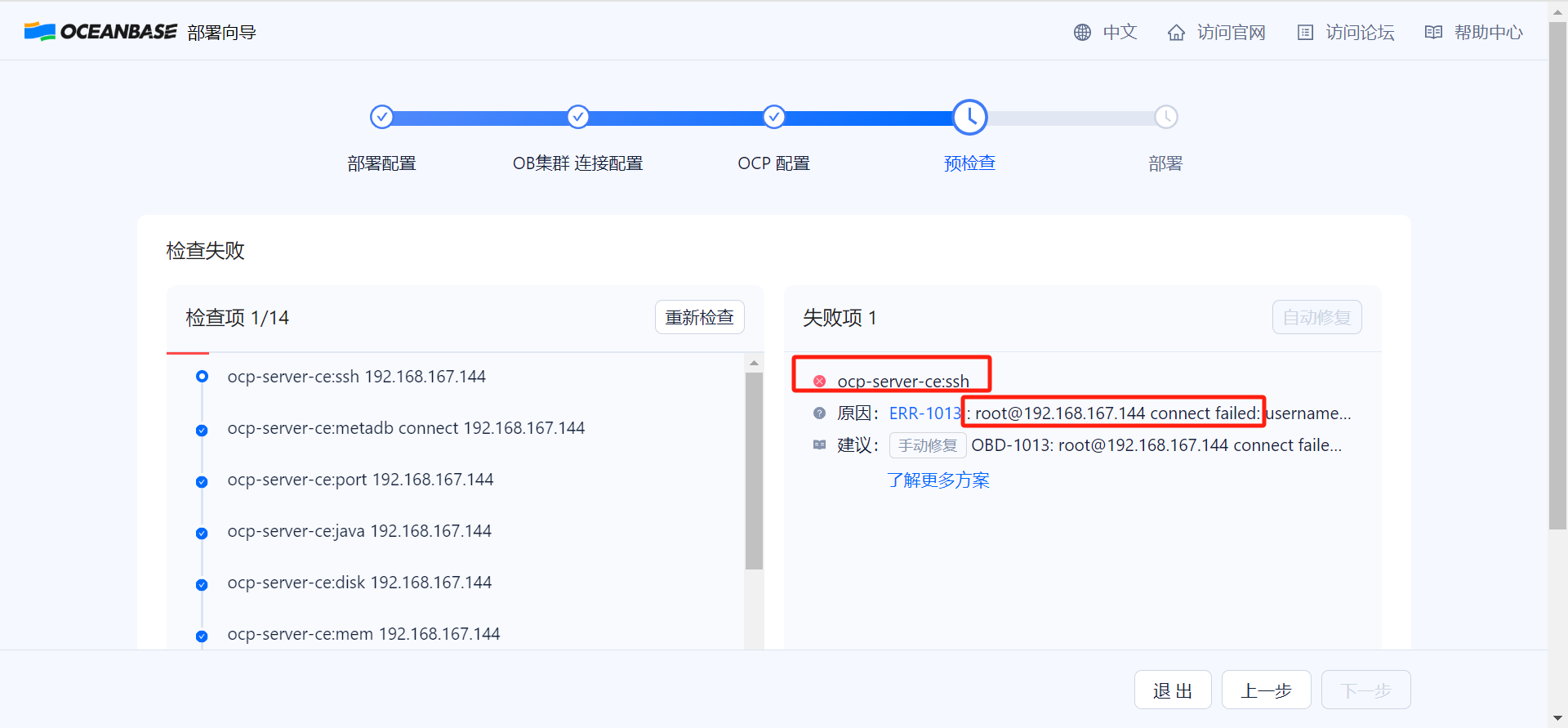Click the 退出 button

click(x=1173, y=690)
